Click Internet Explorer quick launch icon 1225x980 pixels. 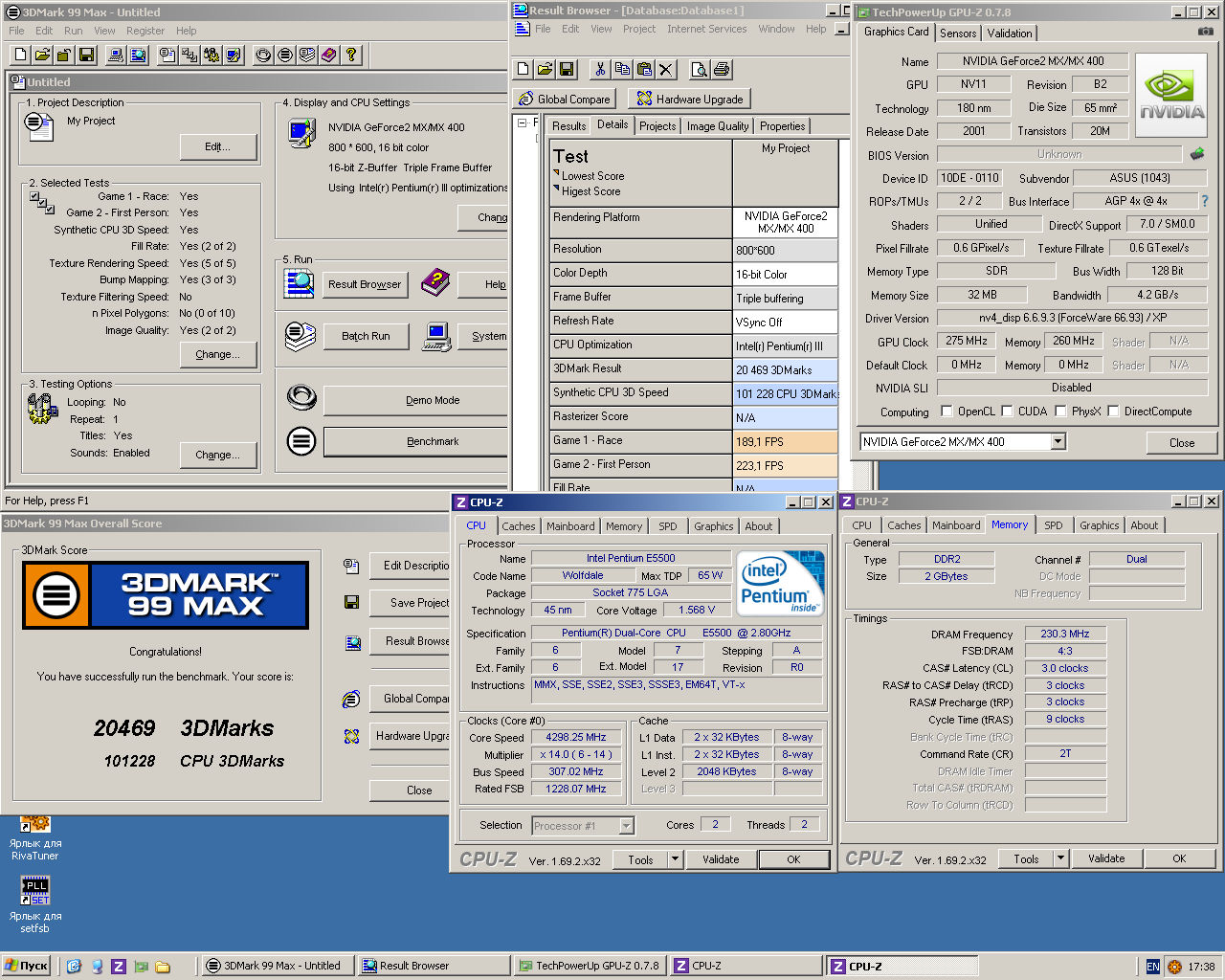point(75,967)
